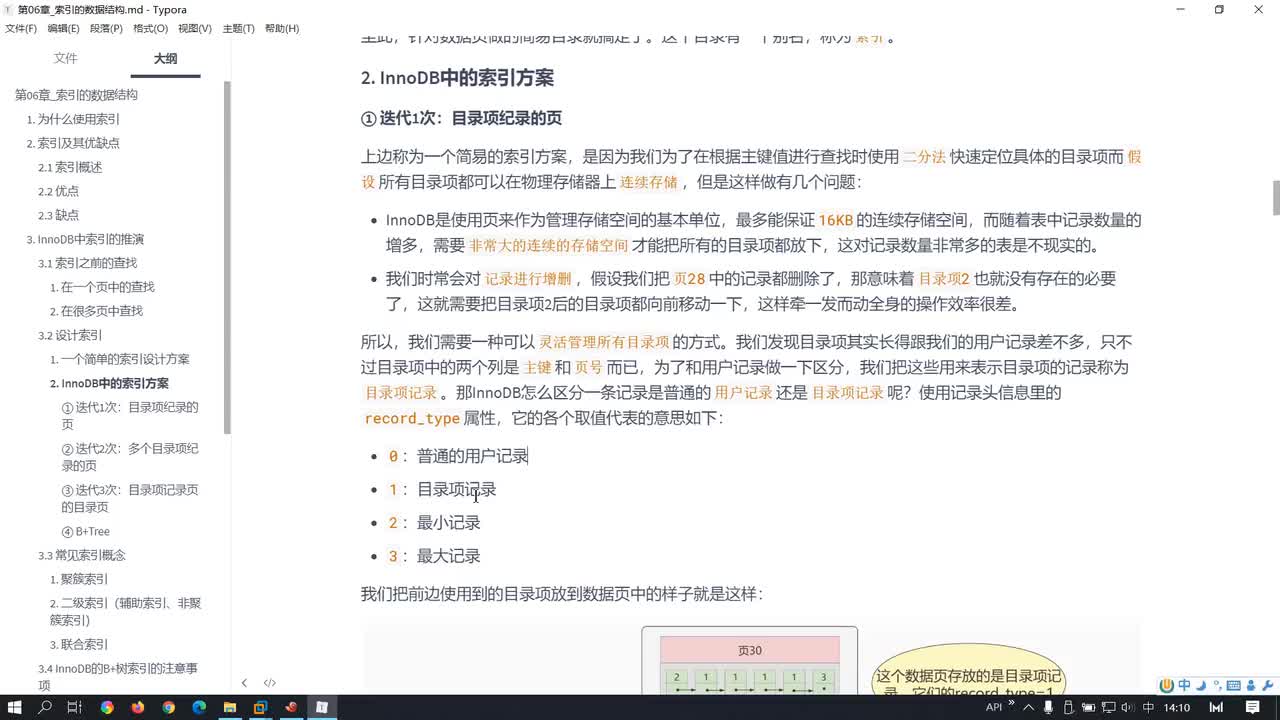Switch sidebar to the 文件 tab
The height and width of the screenshot is (720, 1280).
[65, 58]
